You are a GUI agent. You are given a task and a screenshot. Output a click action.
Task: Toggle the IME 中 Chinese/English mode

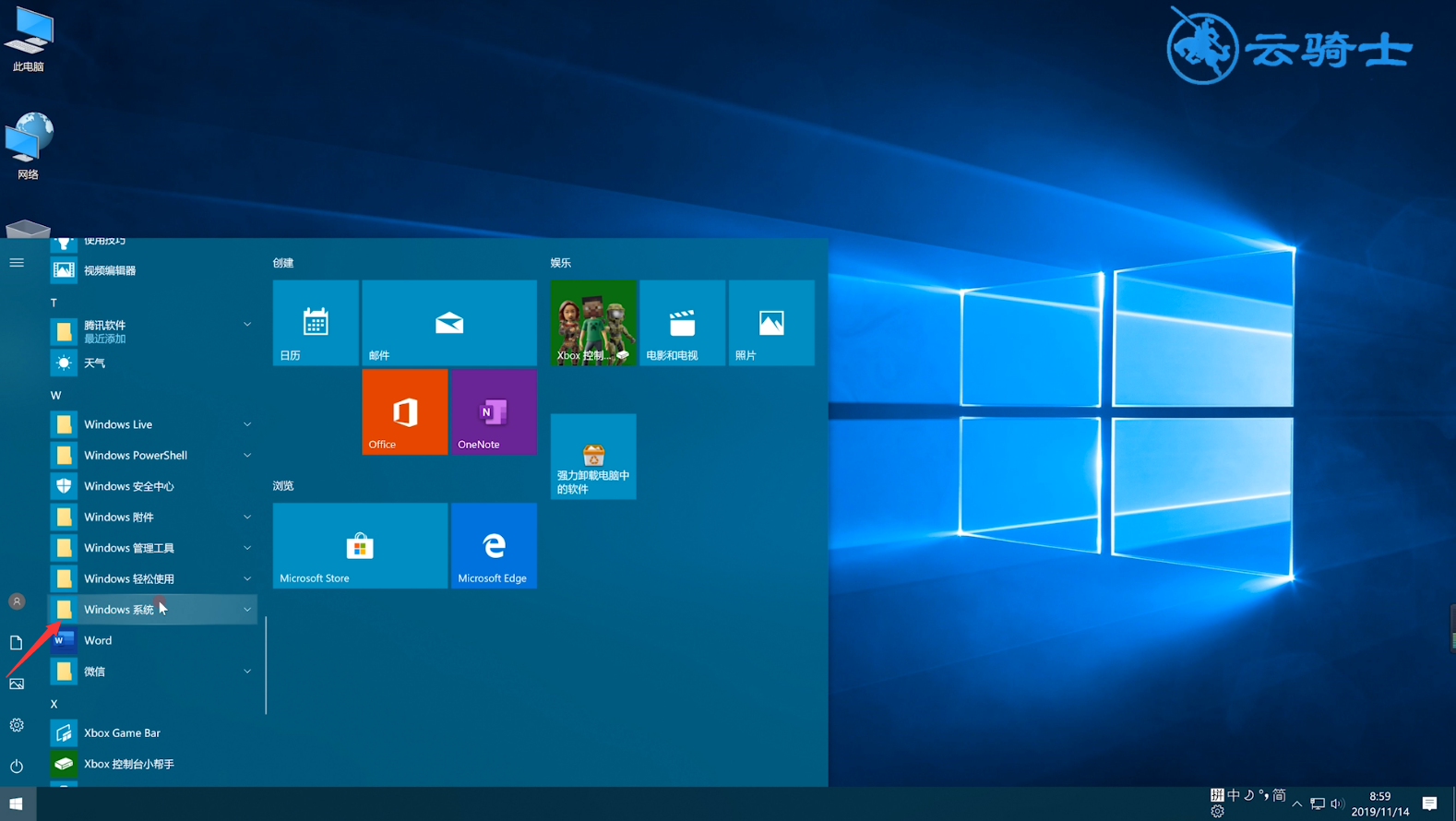[x=1234, y=795]
